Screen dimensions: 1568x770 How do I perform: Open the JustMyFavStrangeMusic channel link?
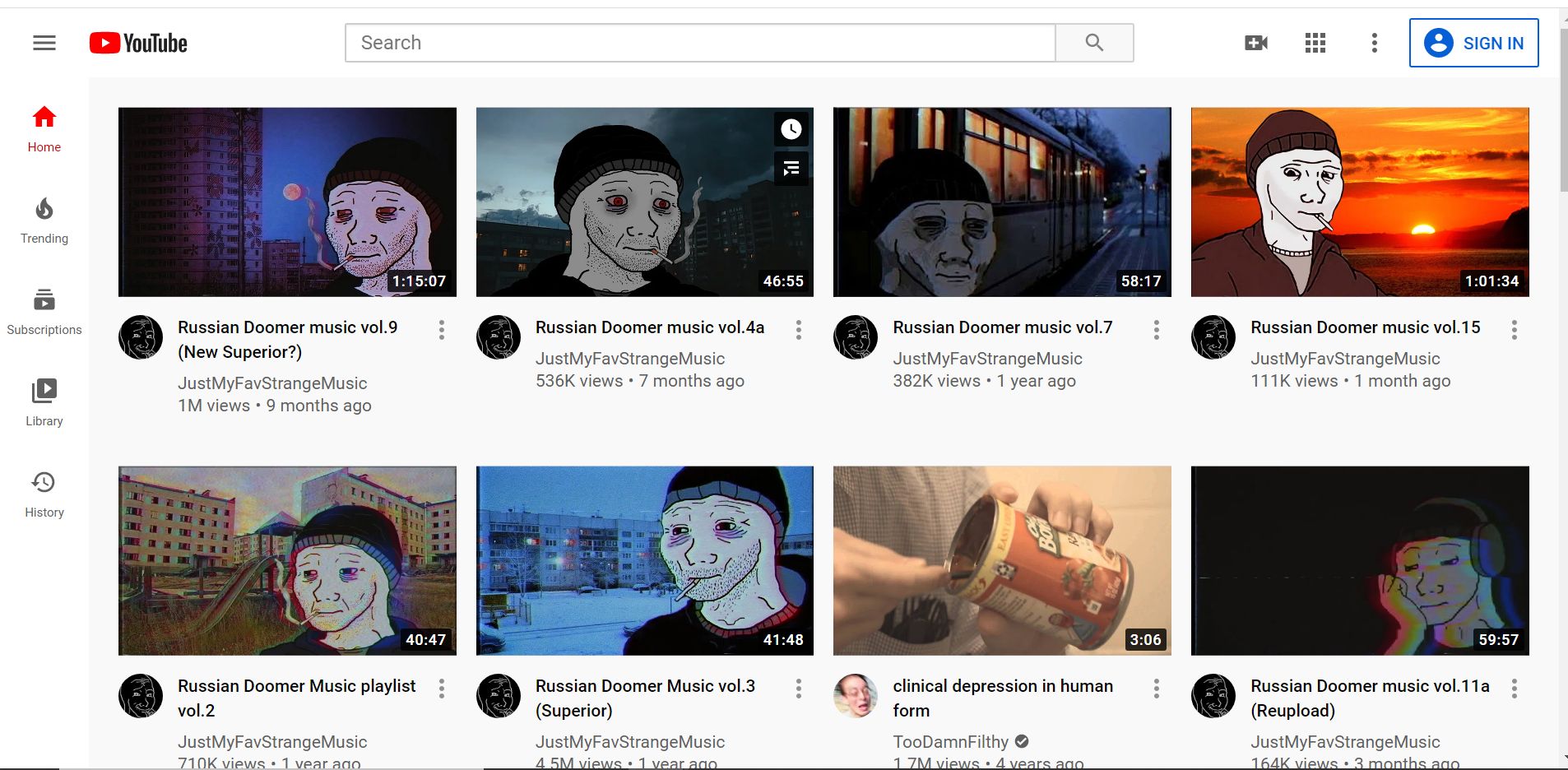point(271,383)
